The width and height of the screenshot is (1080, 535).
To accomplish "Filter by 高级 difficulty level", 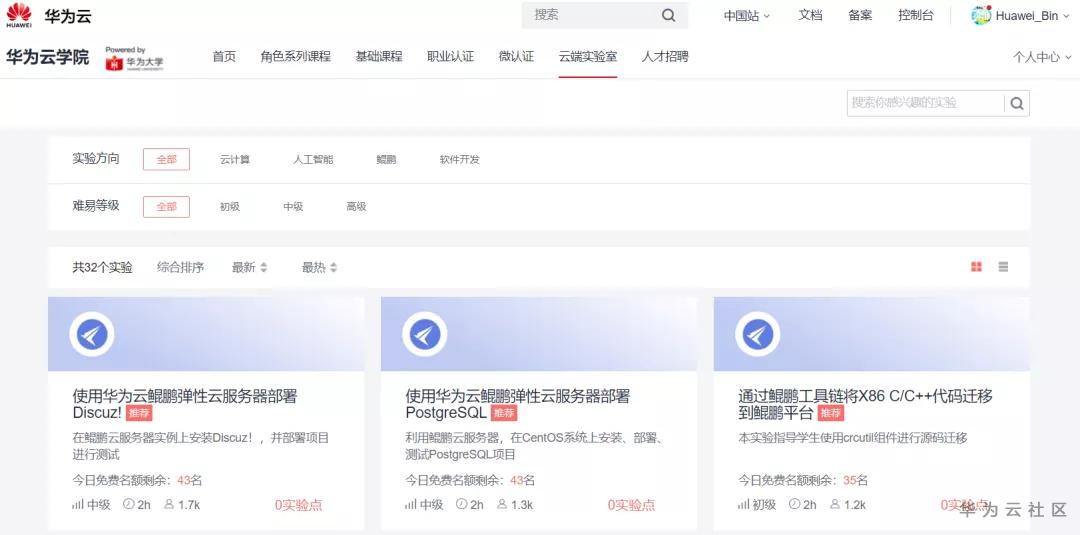I will coord(356,207).
